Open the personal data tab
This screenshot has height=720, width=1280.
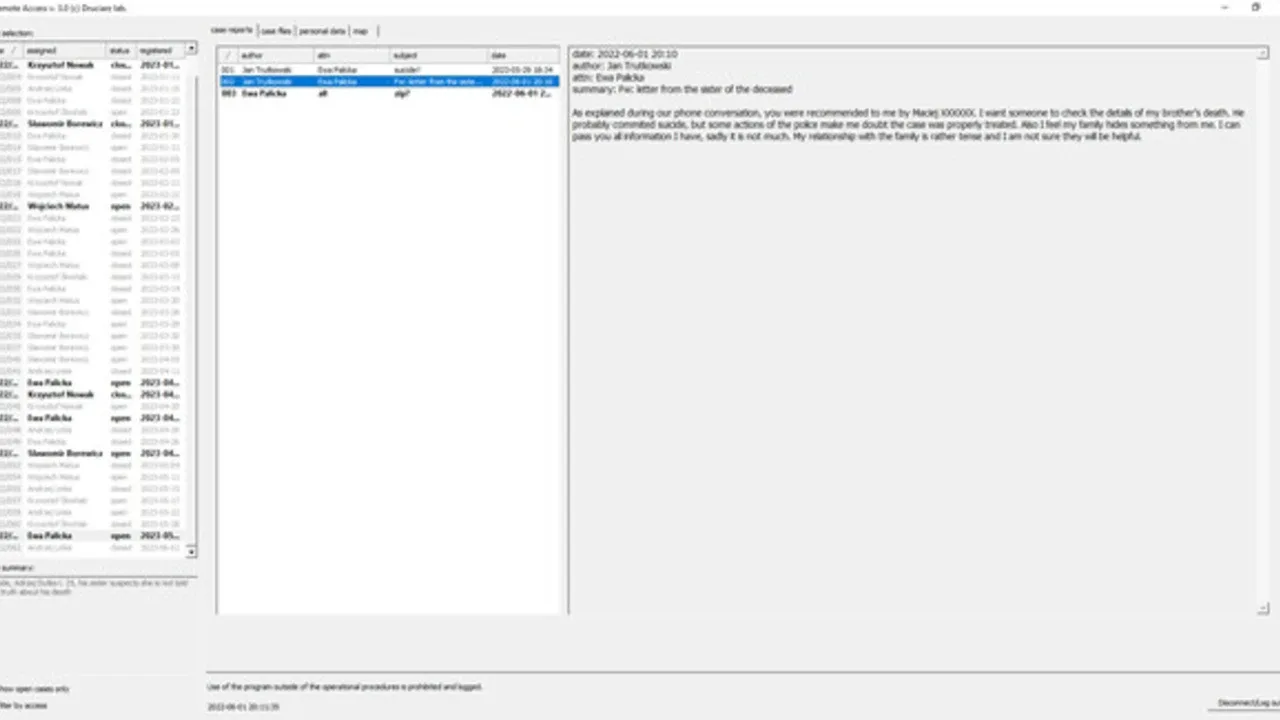coord(321,31)
